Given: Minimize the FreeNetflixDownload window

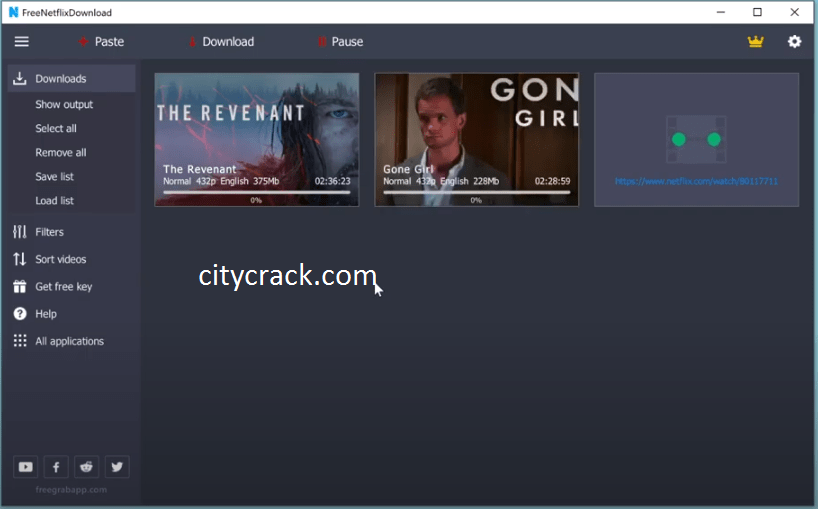Looking at the screenshot, I should (720, 12).
